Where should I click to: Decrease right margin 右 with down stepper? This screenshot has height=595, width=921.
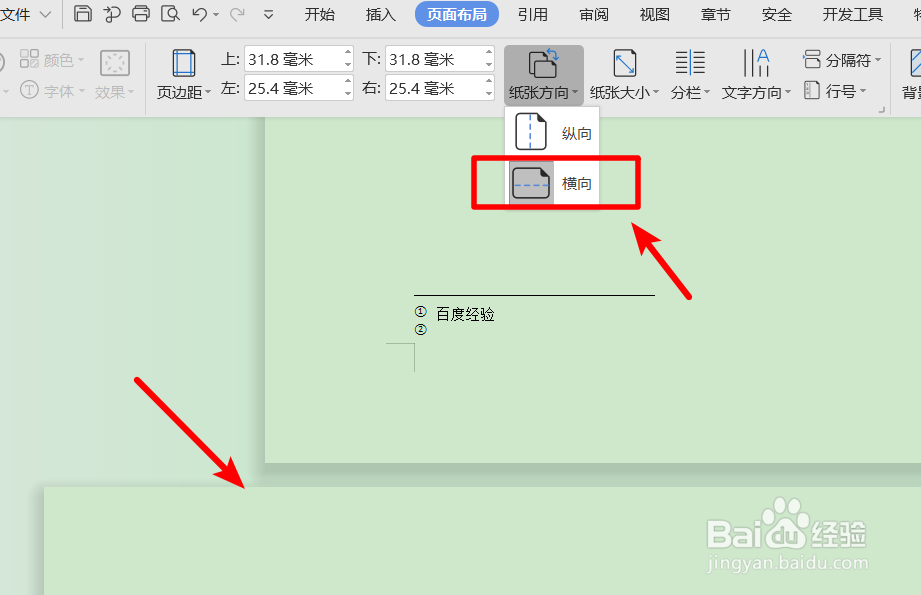click(489, 95)
